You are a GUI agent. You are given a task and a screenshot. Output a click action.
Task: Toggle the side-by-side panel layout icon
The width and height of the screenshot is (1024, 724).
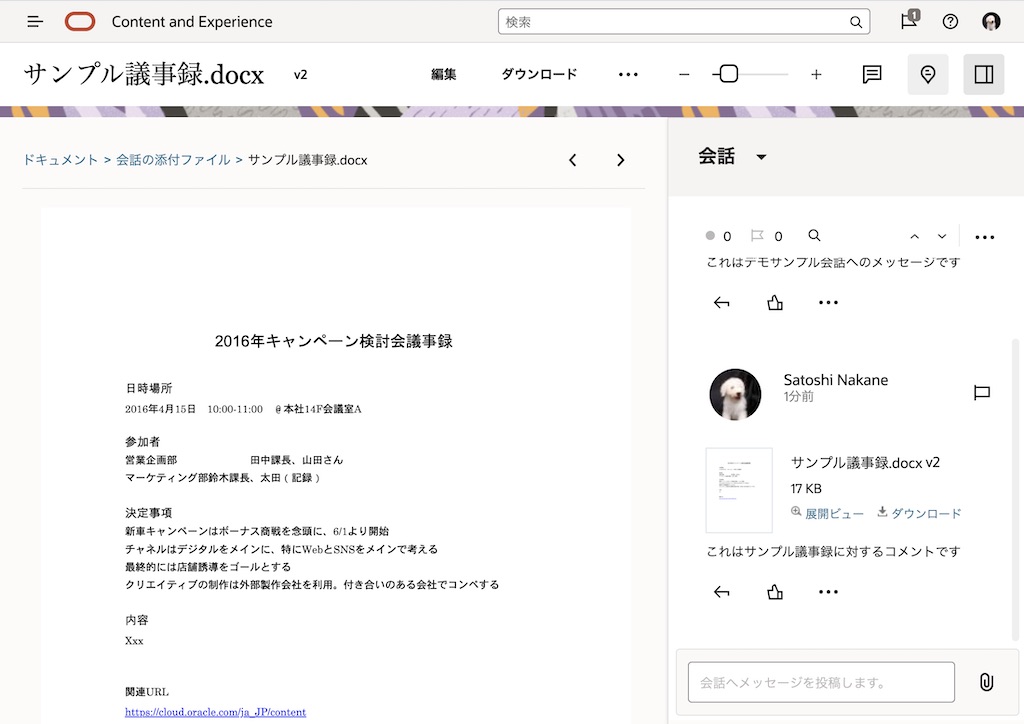point(985,74)
